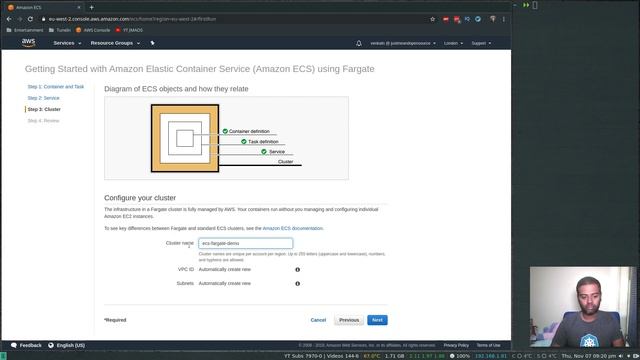Click the English (US) language selector
This screenshot has height=360, width=640.
pos(67,345)
